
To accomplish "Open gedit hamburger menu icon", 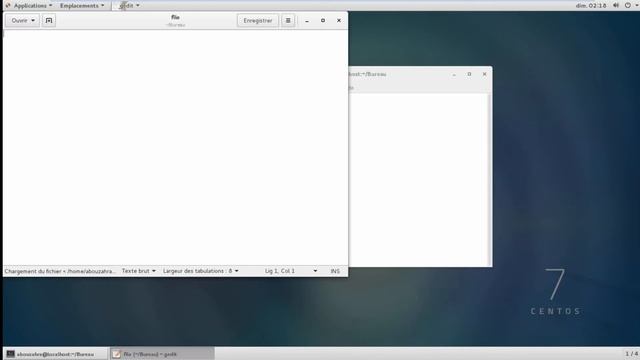I will click(288, 20).
